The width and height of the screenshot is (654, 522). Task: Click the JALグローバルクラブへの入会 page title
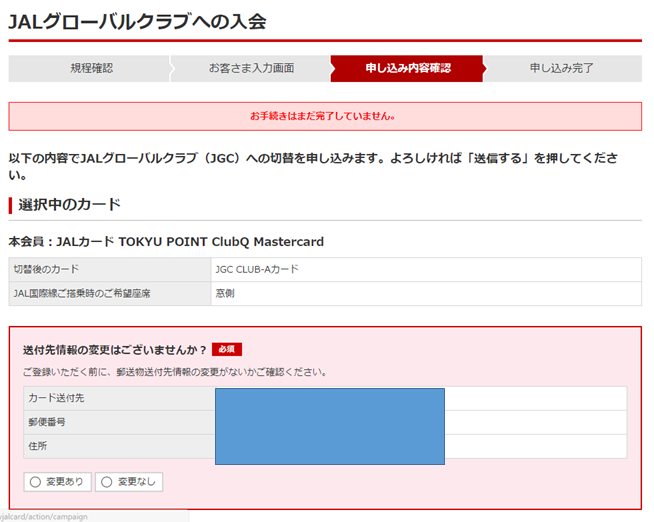pos(137,21)
